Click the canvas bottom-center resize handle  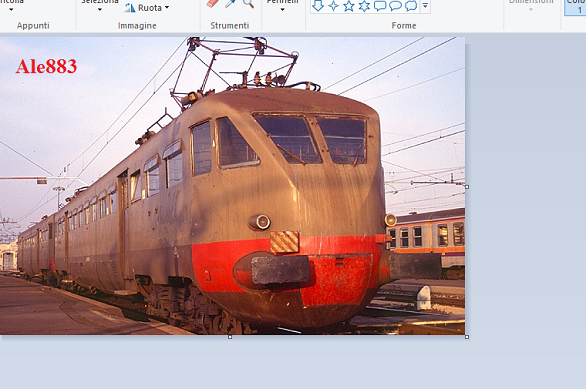coord(230,337)
